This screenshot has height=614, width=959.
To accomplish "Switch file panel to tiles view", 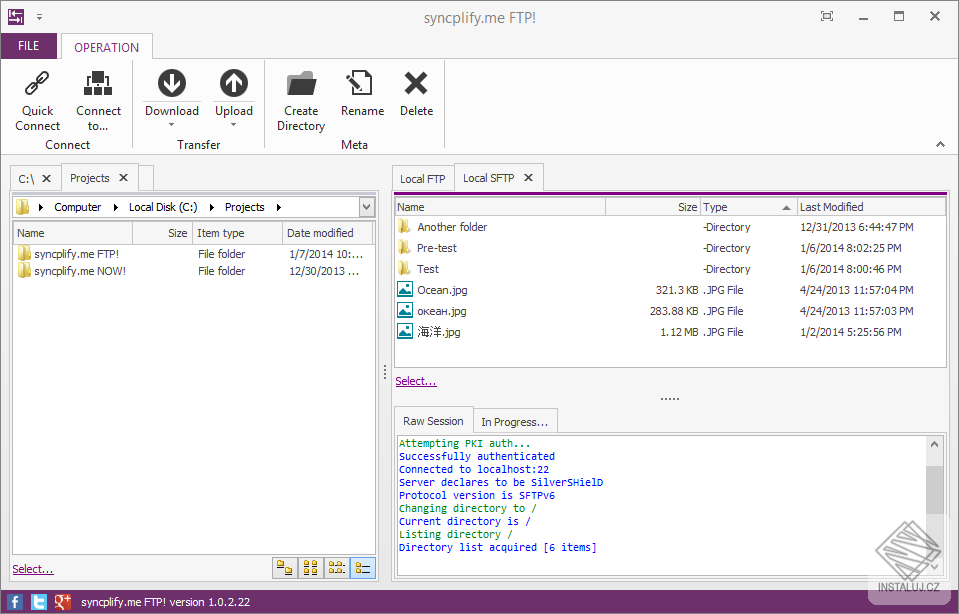I will point(284,567).
